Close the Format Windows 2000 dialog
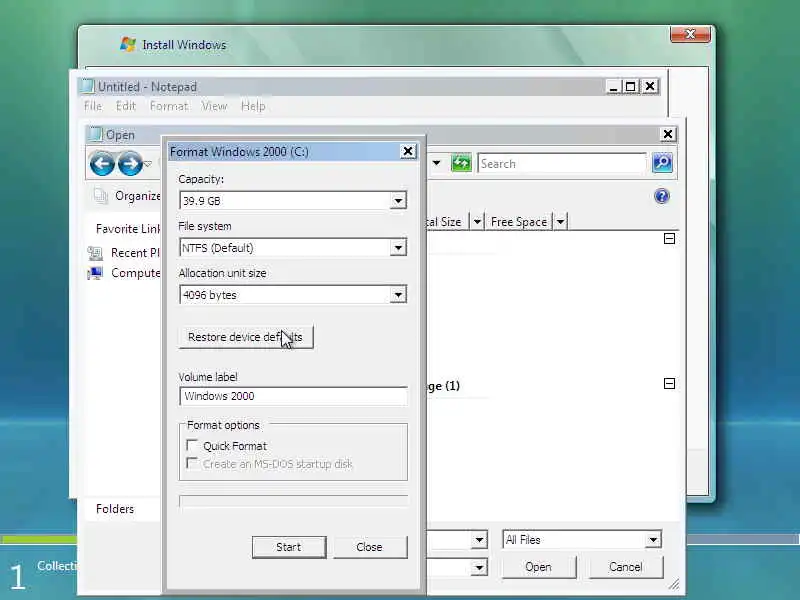 (x=408, y=152)
